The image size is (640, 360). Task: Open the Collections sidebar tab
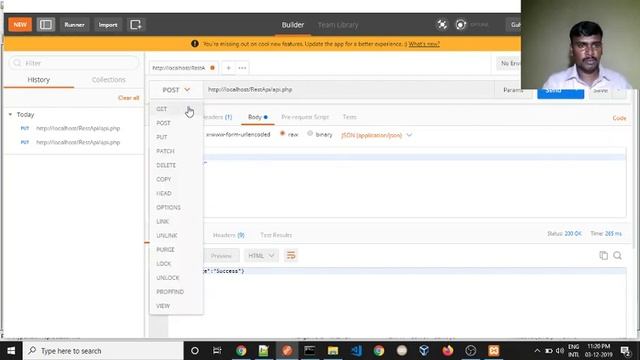click(x=109, y=80)
